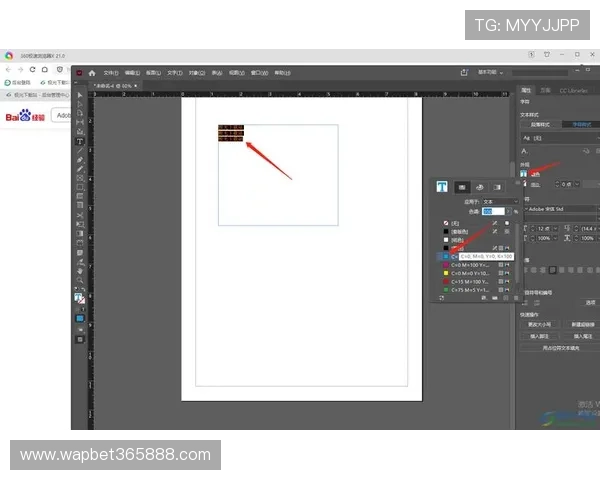Select the Type tool in the toolbox
This screenshot has width=600, height=480.
coord(80,142)
